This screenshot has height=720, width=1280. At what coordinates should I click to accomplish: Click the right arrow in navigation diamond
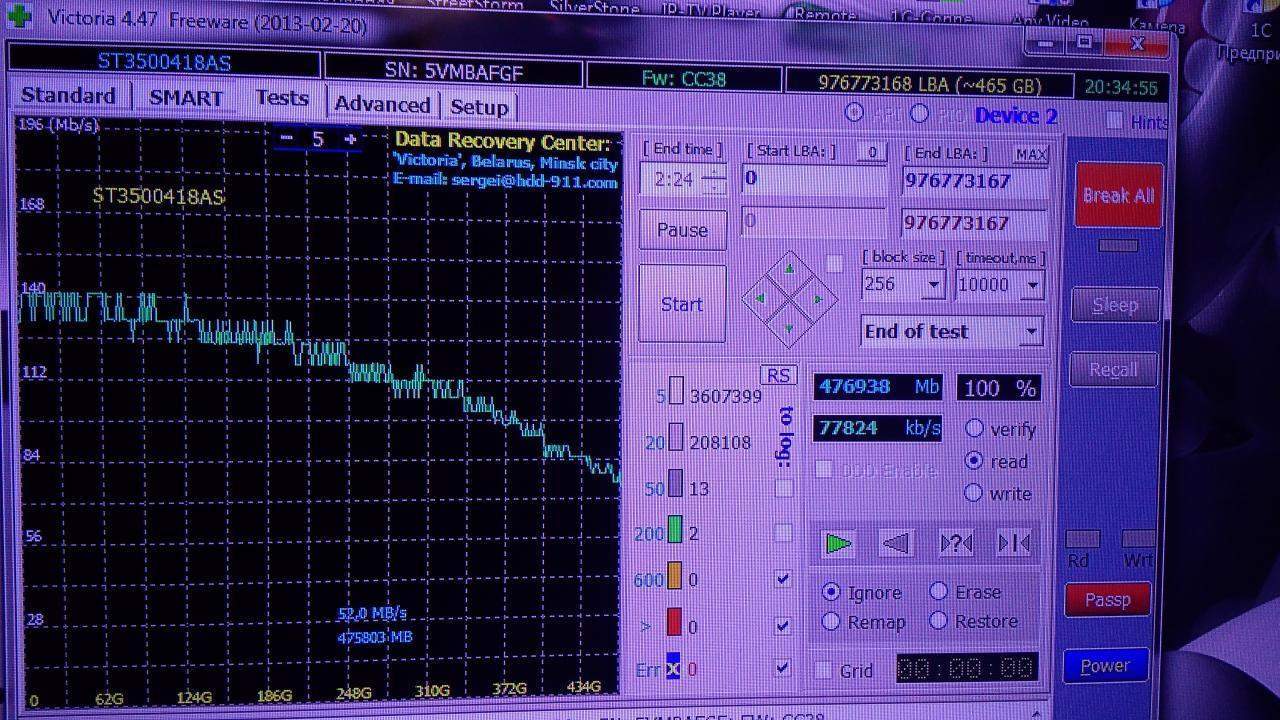[819, 299]
